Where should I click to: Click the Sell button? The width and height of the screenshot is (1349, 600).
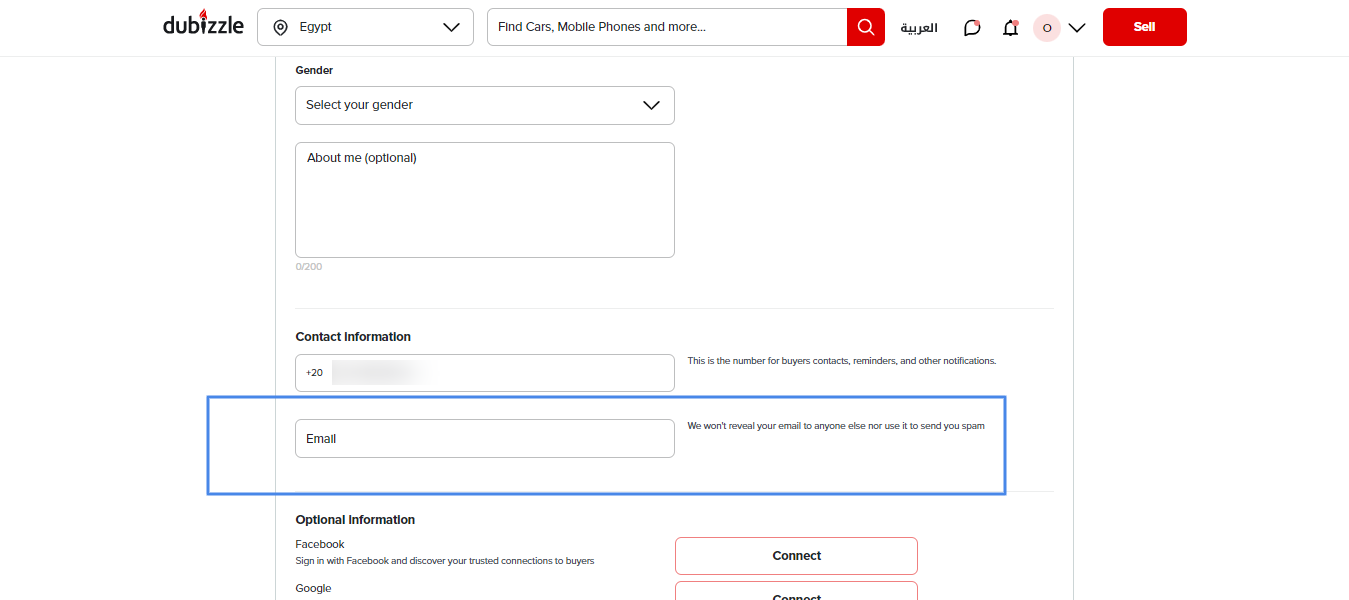1144,27
